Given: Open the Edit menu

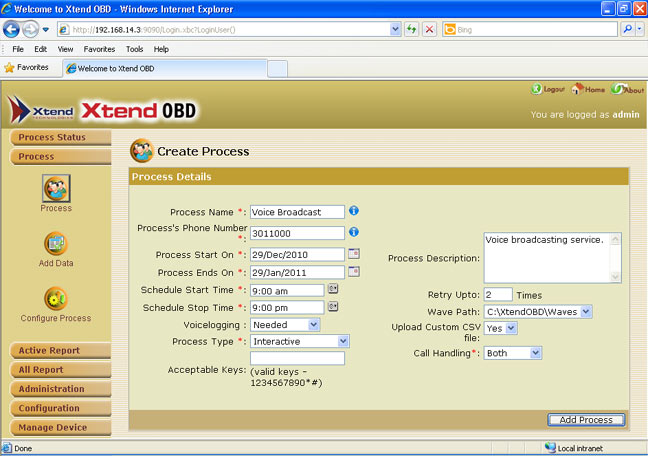Looking at the screenshot, I should coord(40,49).
